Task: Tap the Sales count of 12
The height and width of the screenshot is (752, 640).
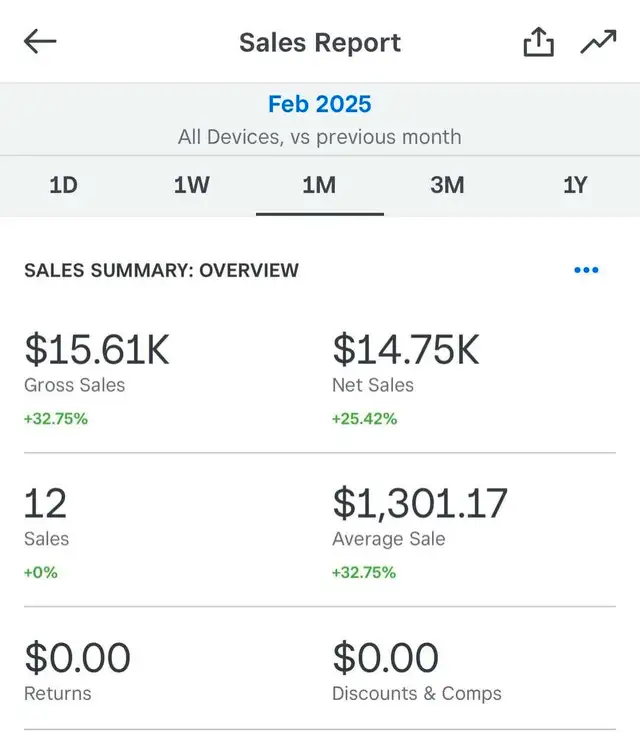Action: [46, 504]
